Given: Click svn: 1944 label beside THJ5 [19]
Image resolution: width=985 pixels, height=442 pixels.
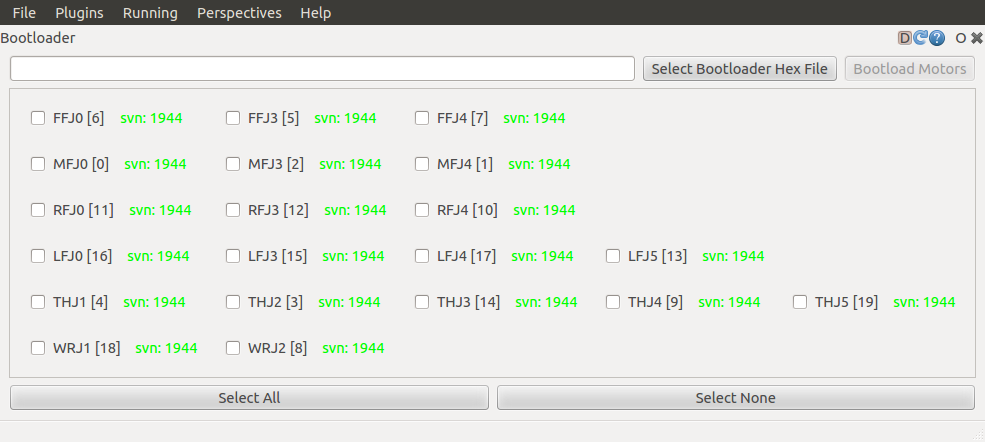Looking at the screenshot, I should click(x=925, y=302).
